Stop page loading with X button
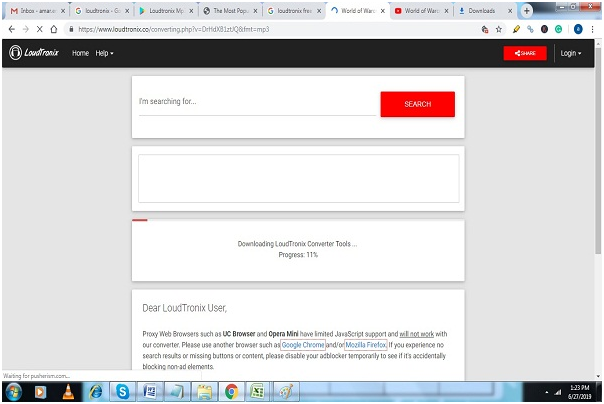 pyautogui.click(x=39, y=29)
